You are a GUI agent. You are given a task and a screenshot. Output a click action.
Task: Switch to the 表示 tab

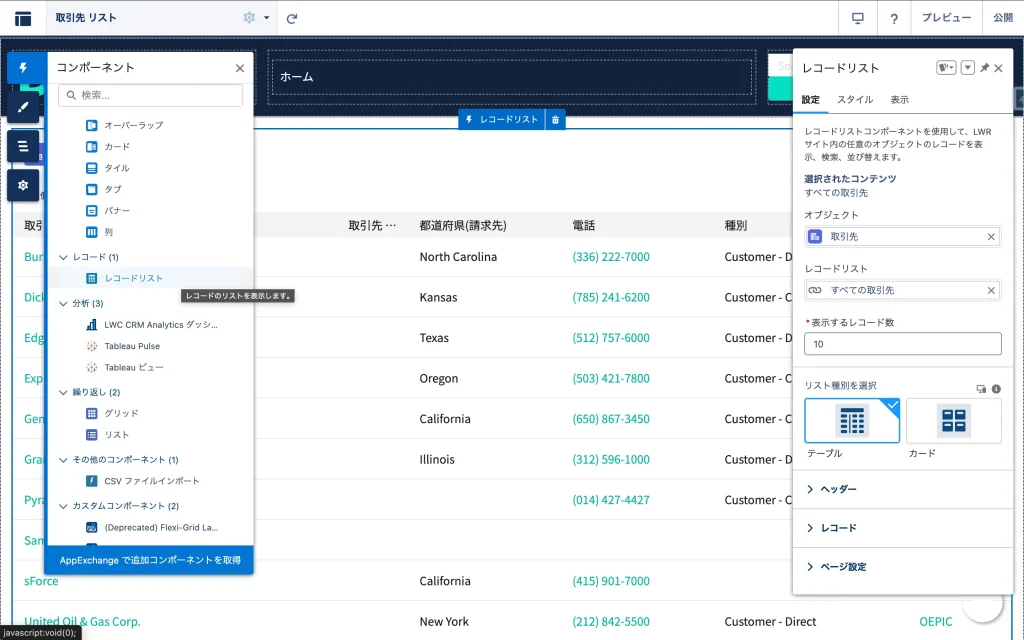coord(899,100)
